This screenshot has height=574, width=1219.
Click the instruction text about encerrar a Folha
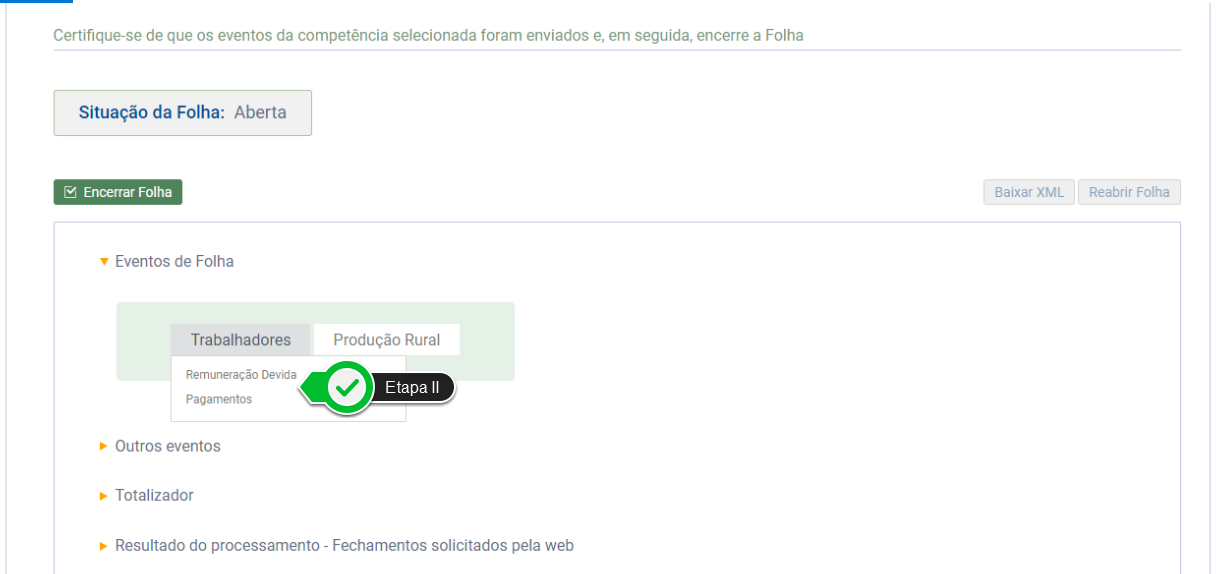[428, 36]
